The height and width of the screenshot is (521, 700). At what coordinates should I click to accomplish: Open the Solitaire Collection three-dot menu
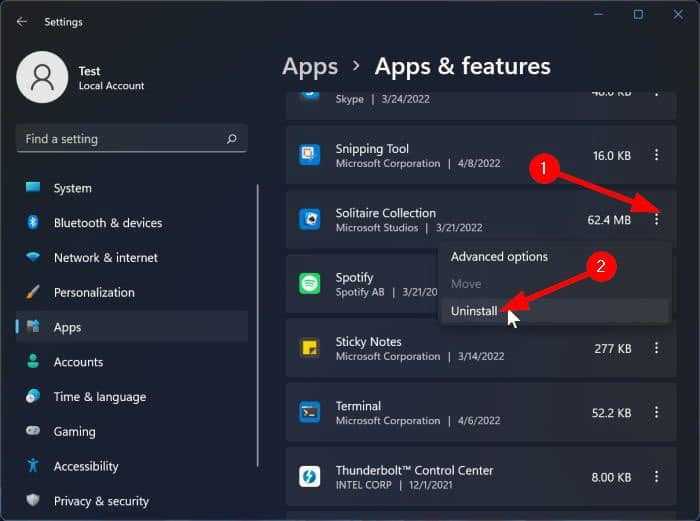click(x=656, y=219)
